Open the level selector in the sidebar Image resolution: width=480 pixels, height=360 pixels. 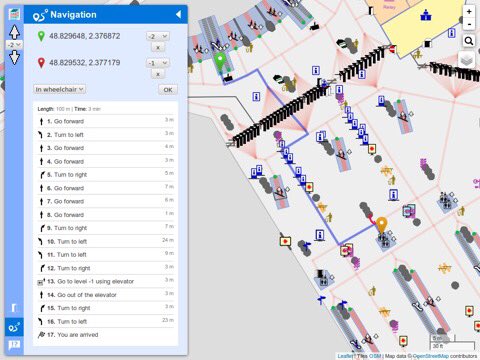coord(14,45)
